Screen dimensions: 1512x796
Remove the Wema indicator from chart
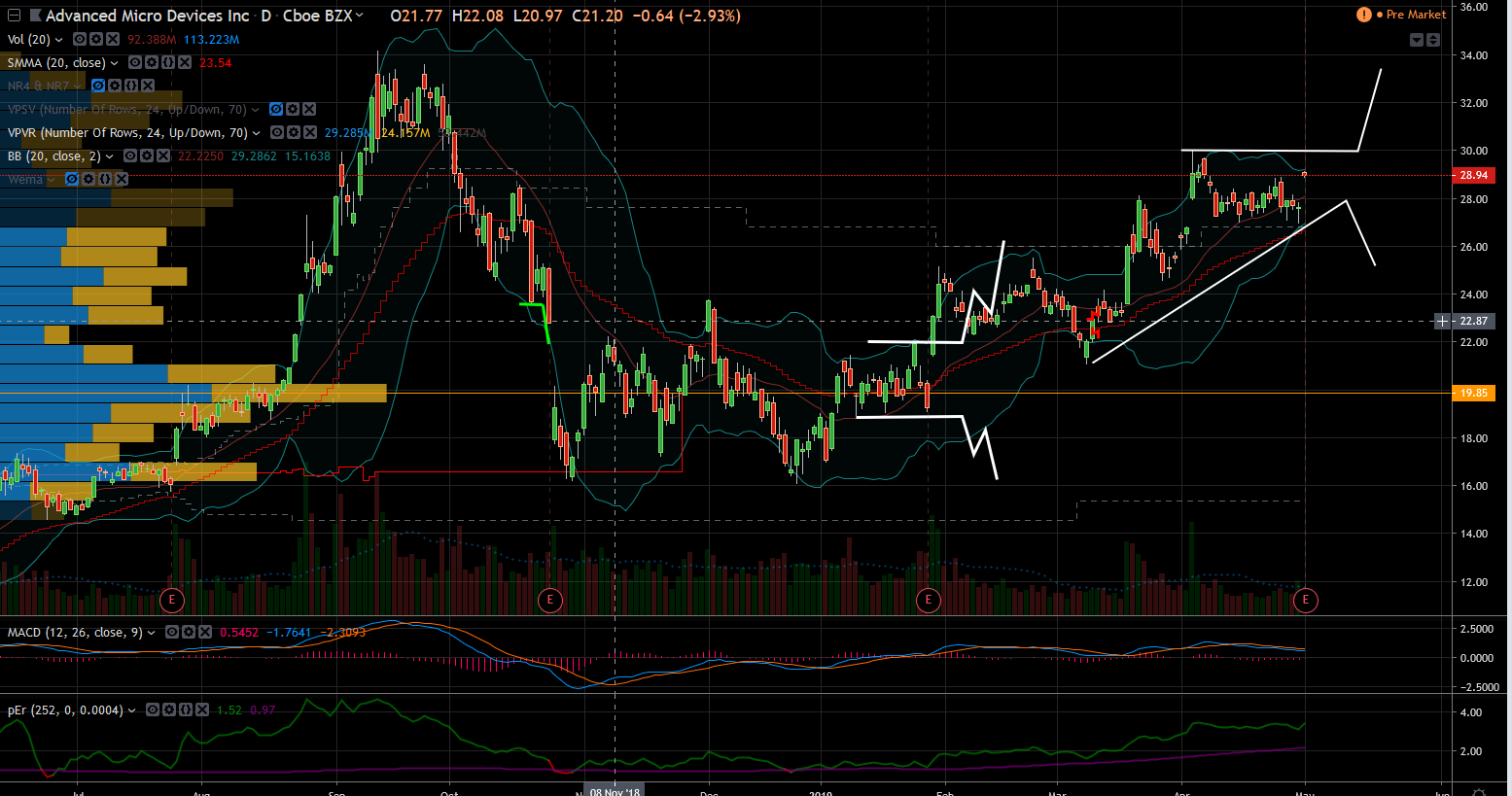point(122,180)
